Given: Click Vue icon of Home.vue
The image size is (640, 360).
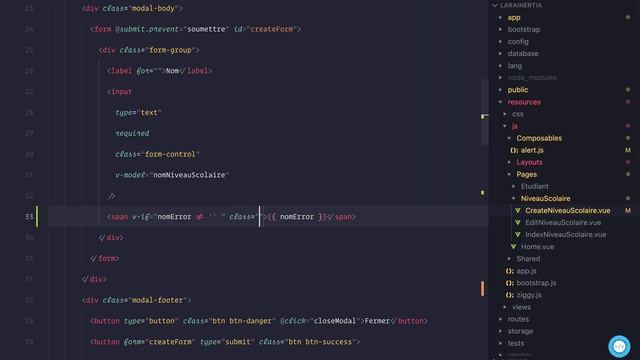Looking at the screenshot, I should click(513, 247).
